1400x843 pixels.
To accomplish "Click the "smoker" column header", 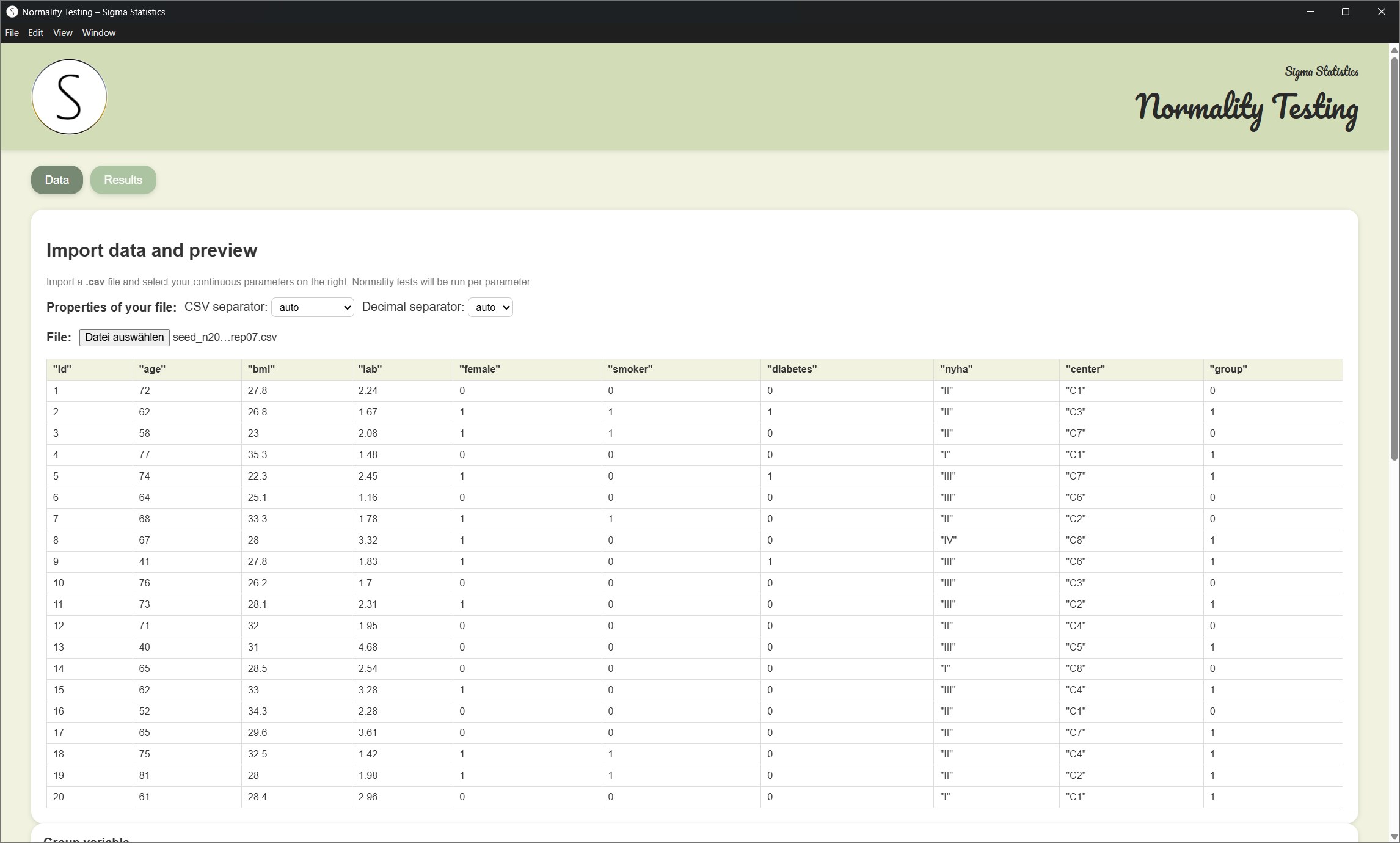I will point(681,370).
